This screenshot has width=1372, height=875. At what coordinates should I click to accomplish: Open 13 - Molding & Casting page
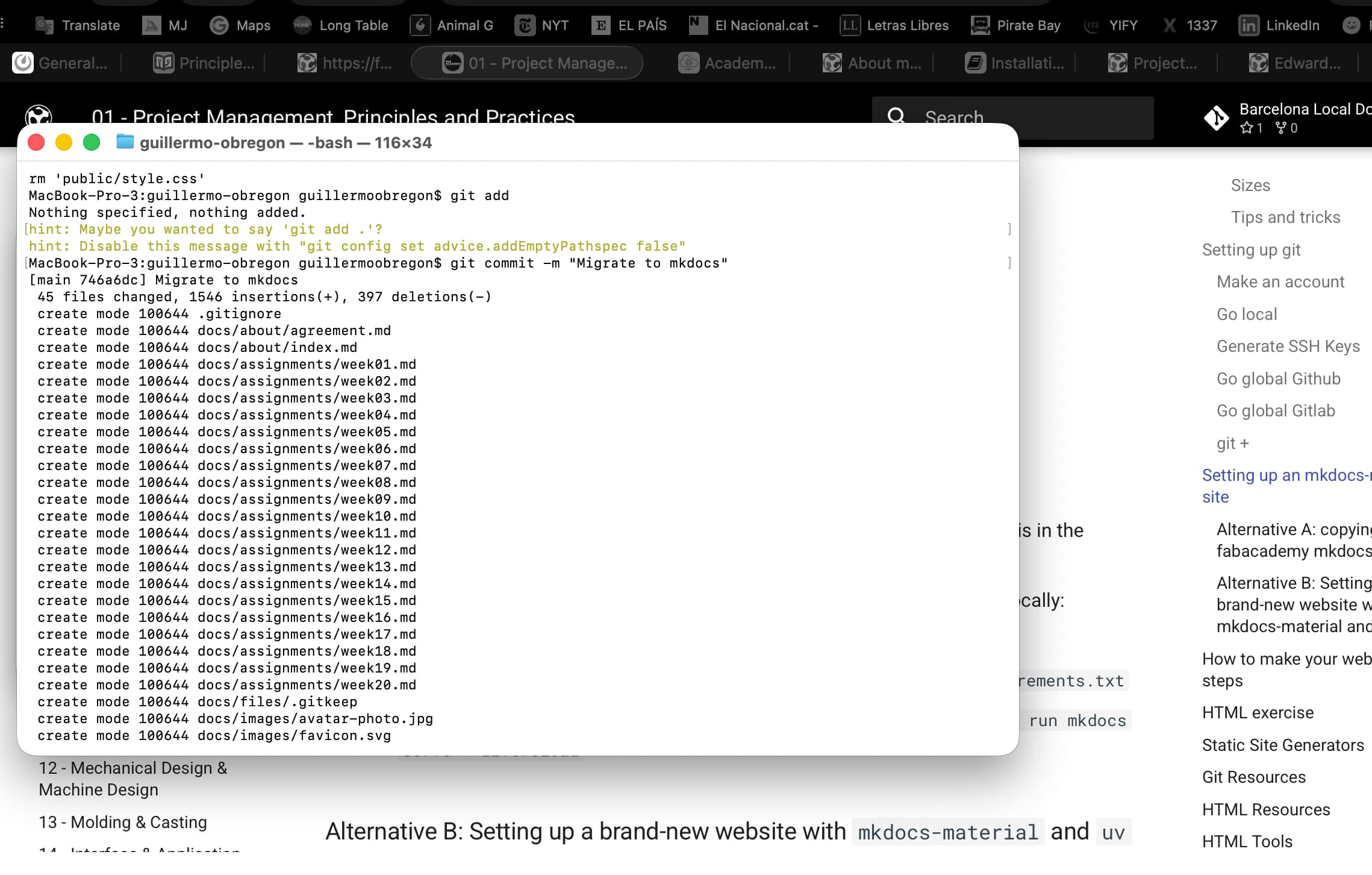(123, 823)
